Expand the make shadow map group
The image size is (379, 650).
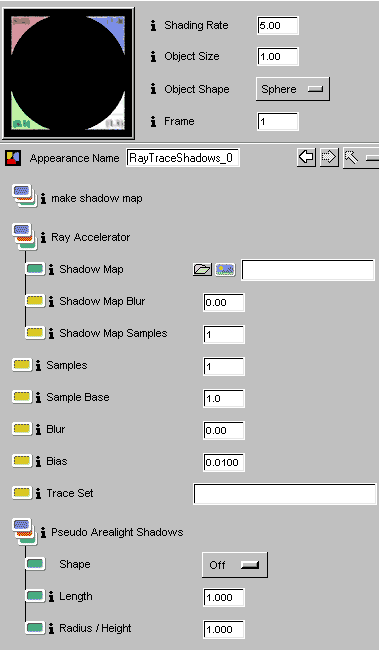point(24,196)
